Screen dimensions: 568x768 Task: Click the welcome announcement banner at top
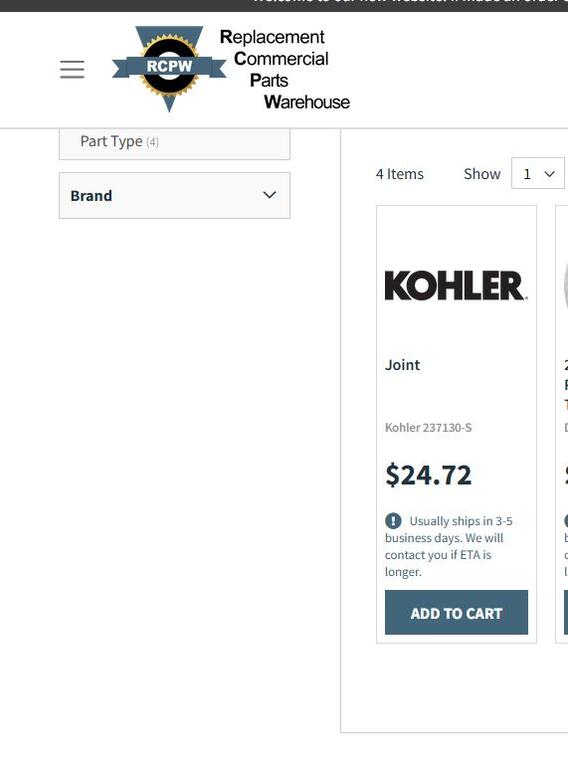click(284, 5)
